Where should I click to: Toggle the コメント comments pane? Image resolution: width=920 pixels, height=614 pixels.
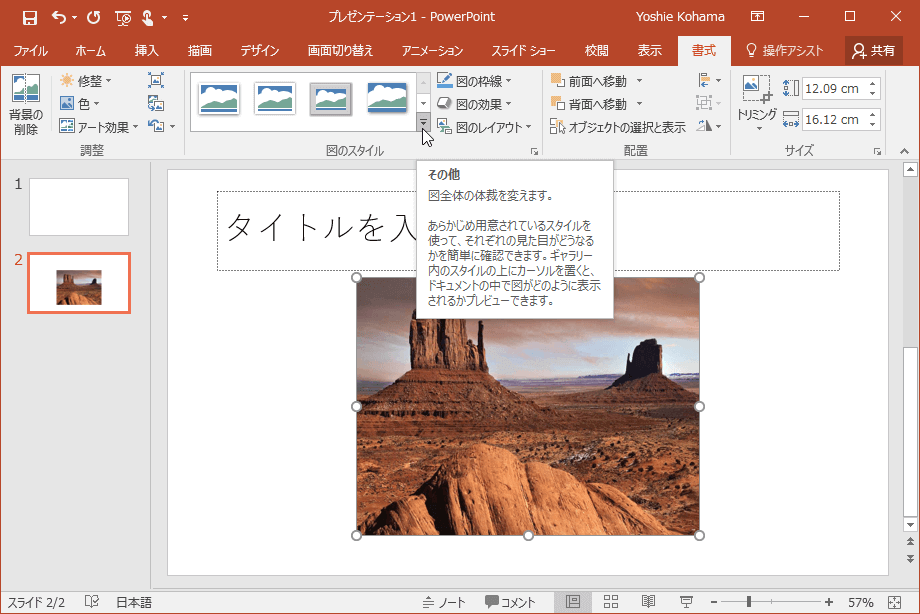tap(510, 602)
